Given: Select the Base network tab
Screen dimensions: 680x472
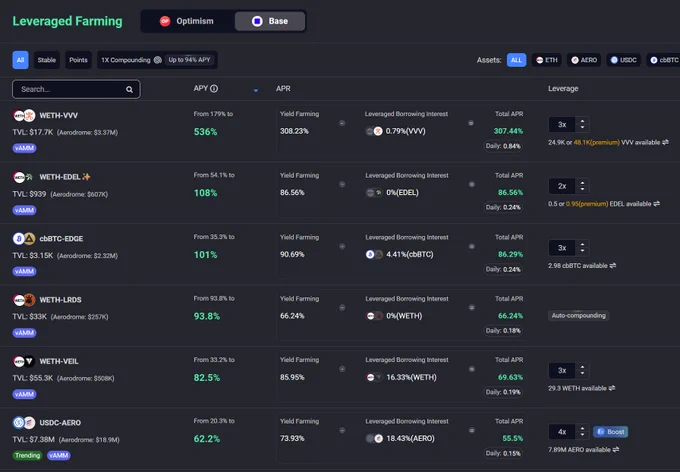Looking at the screenshot, I should [270, 21].
